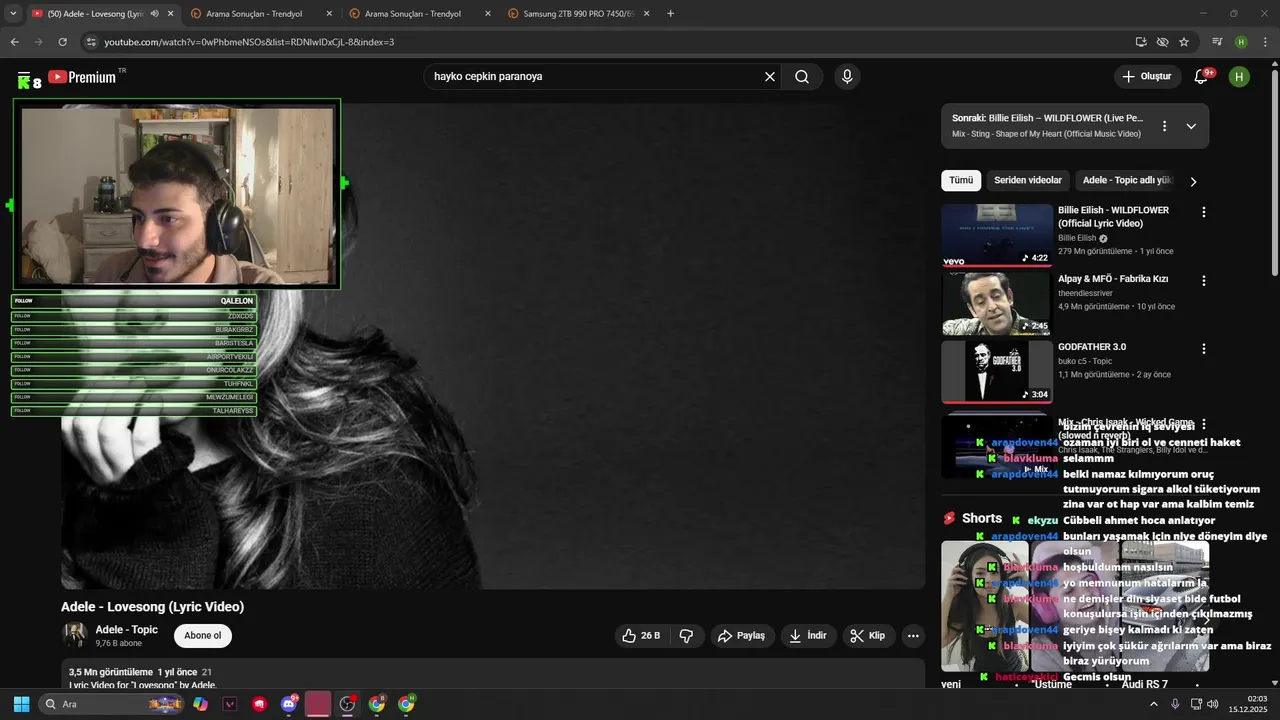This screenshot has width=1280, height=720.
Task: Dislike the video with thumbs down
Action: (686, 636)
